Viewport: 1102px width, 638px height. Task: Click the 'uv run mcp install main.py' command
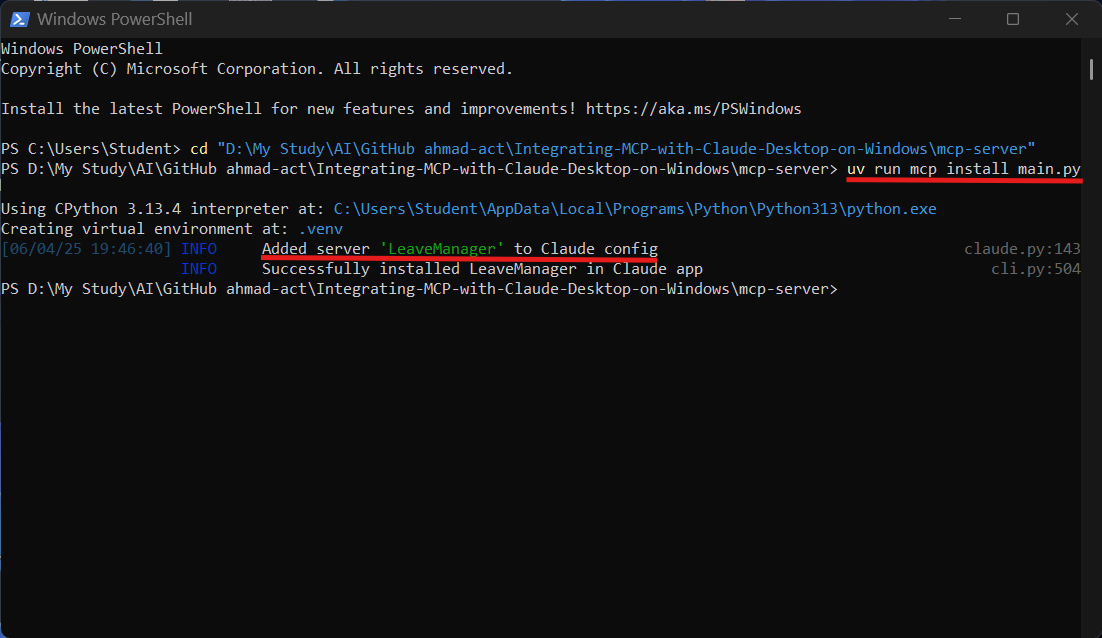(964, 169)
